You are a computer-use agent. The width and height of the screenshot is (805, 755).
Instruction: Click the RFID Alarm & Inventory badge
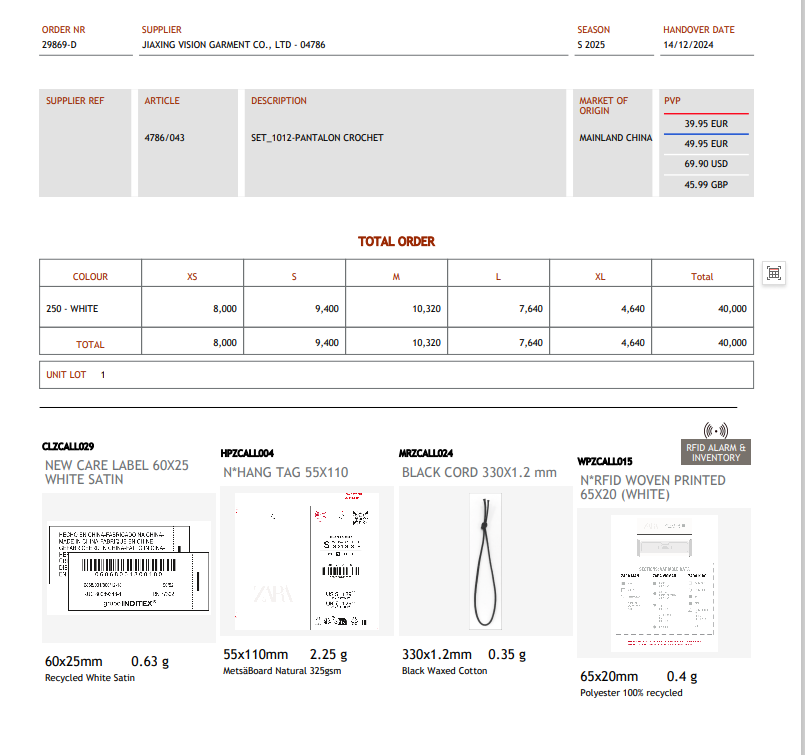point(716,453)
